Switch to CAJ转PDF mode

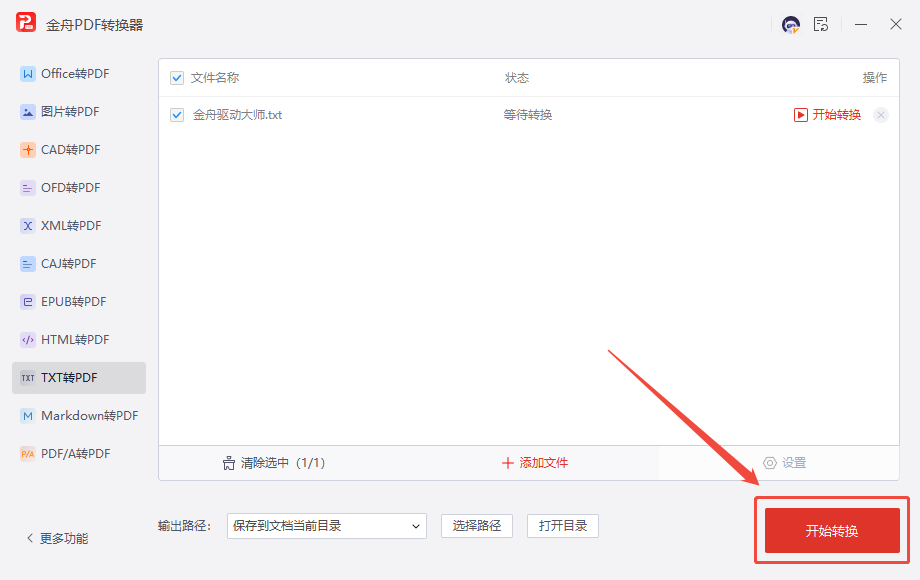pos(79,264)
